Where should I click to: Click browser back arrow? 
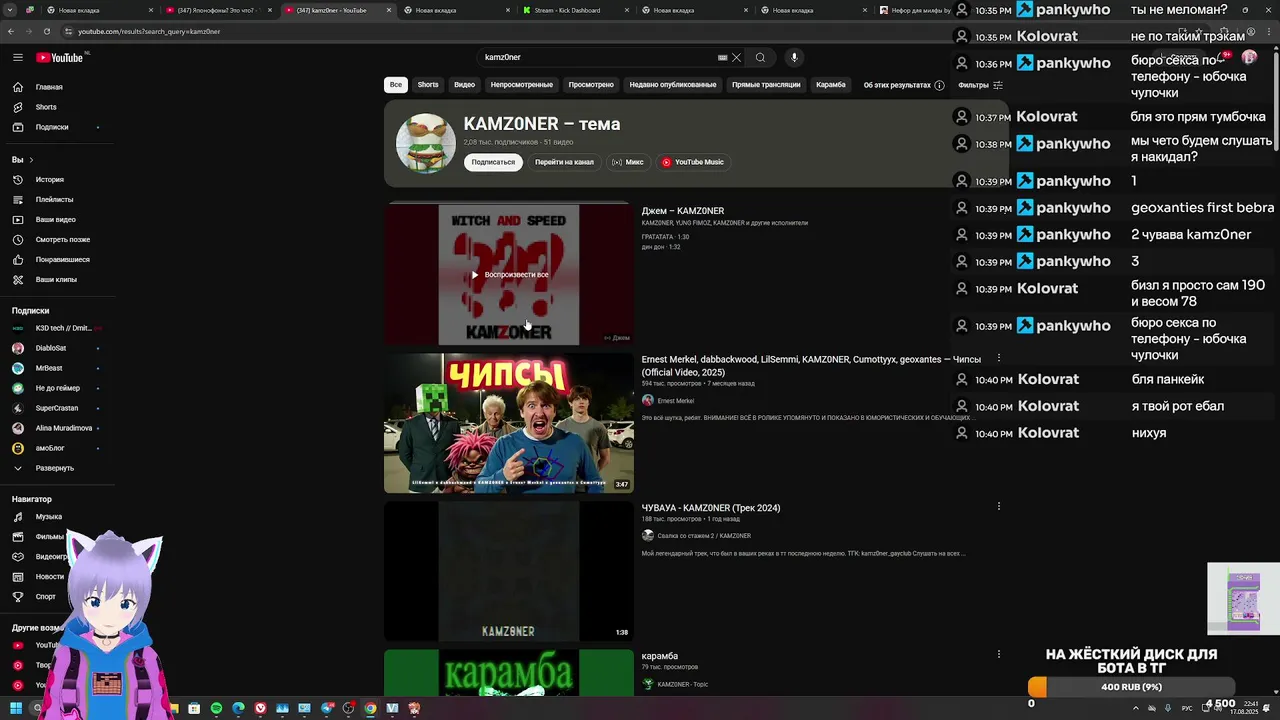(x=11, y=31)
